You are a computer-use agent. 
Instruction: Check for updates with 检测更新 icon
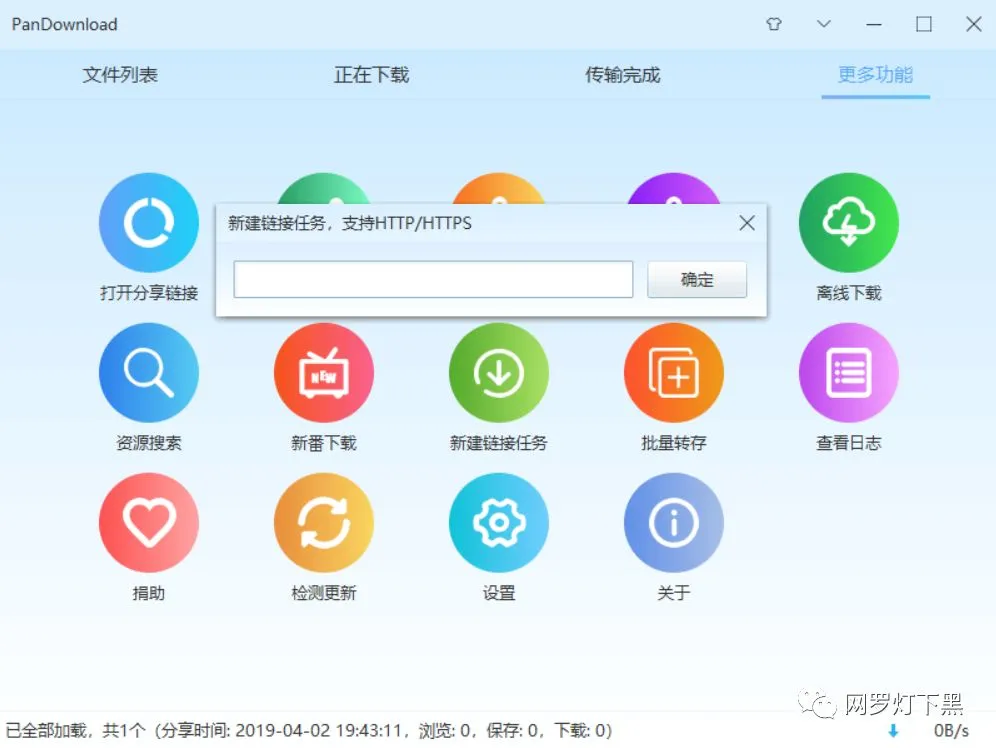point(324,523)
